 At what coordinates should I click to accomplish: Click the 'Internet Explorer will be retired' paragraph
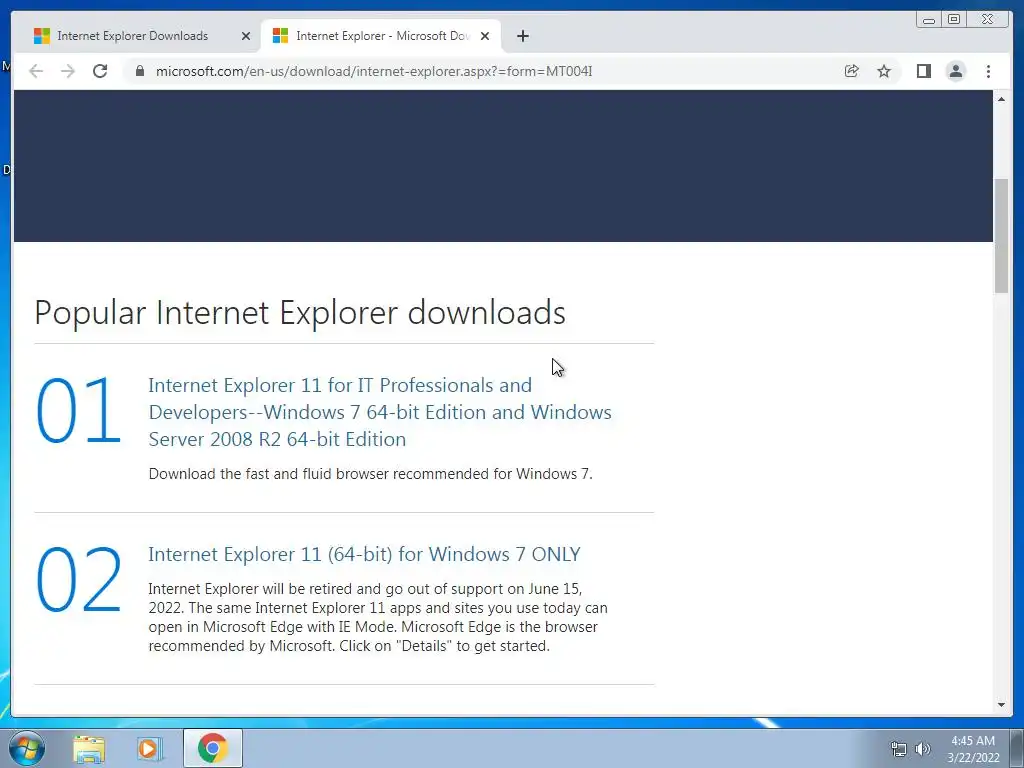tap(378, 617)
